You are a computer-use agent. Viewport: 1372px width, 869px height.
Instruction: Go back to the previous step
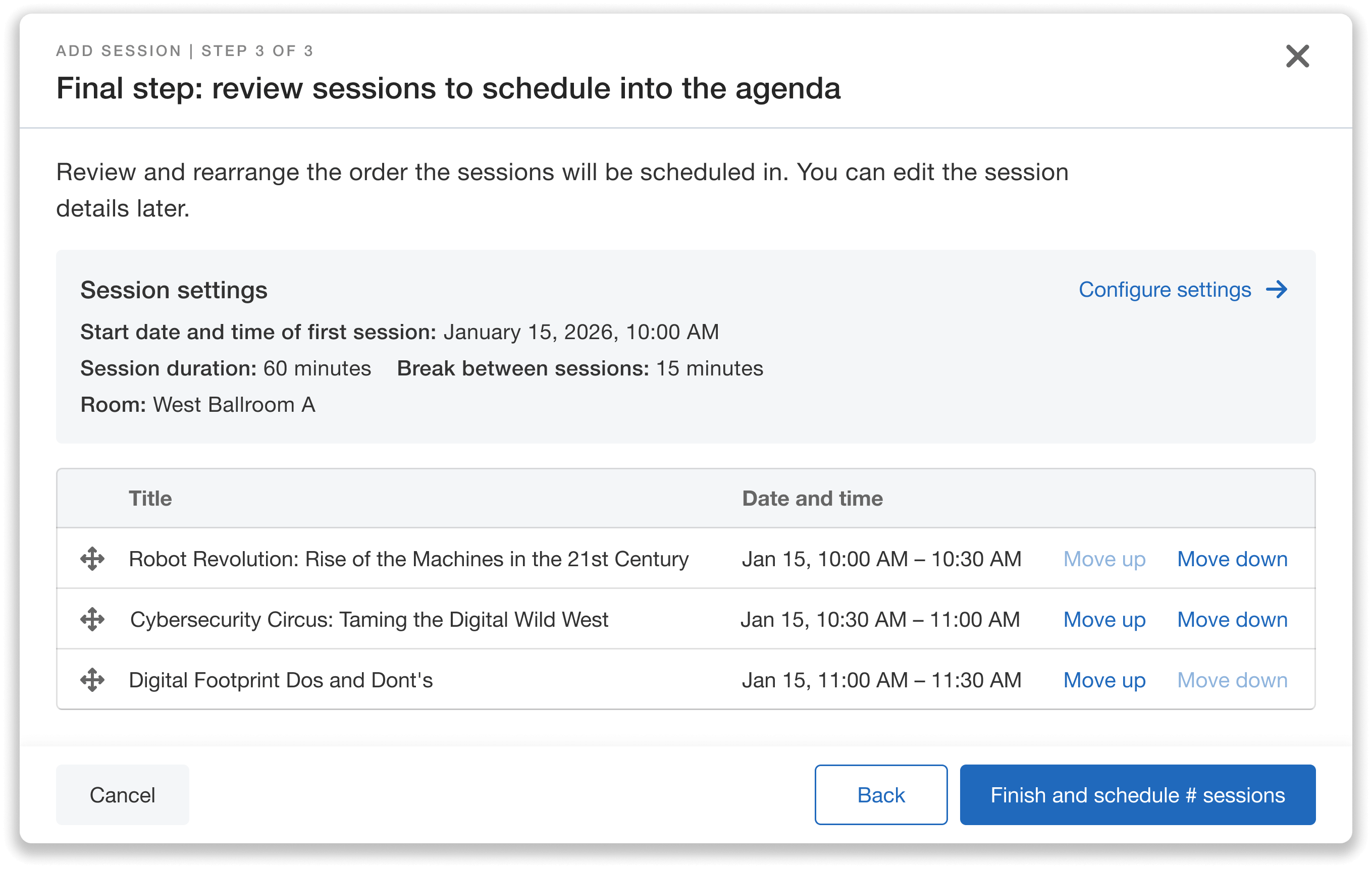880,794
